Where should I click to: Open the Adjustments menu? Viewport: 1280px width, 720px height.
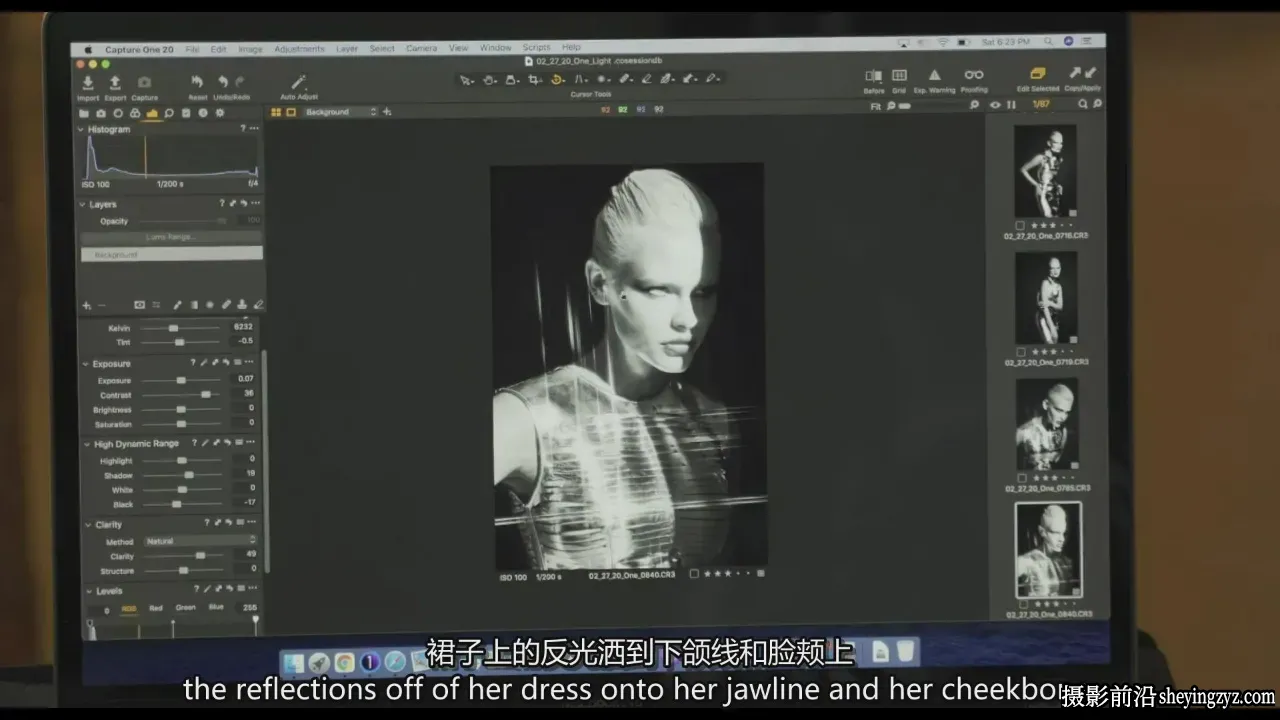(299, 49)
